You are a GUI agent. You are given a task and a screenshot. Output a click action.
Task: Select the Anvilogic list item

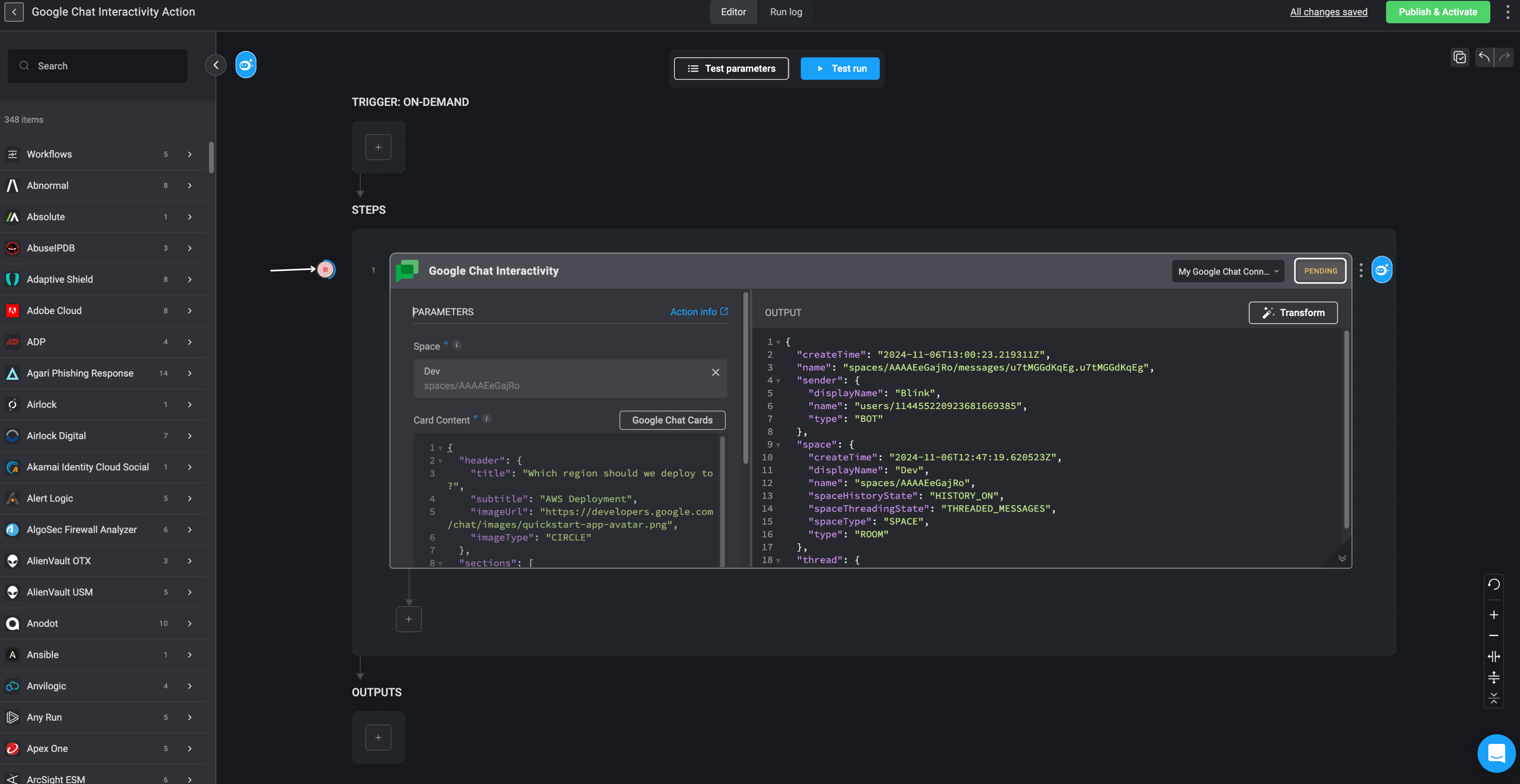coord(103,685)
